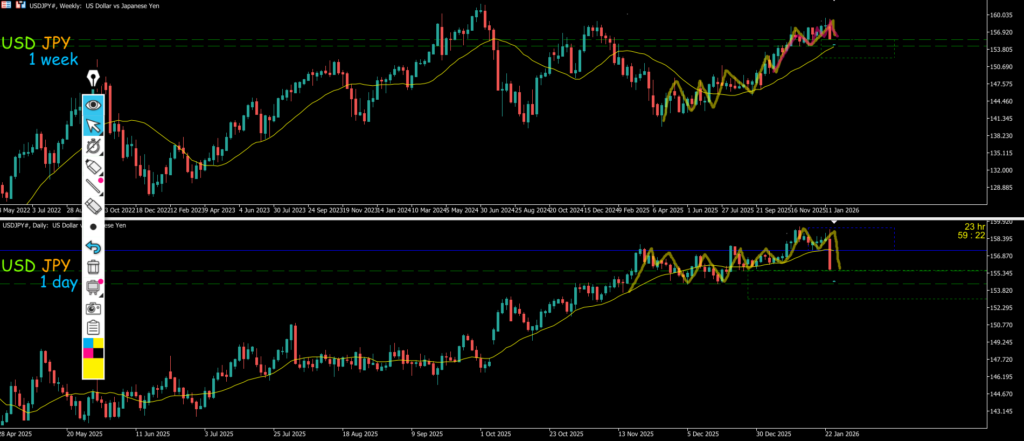Screen dimensions: 1024x441
Task: Open the clipboard icon in the toolbar
Action: (x=93, y=328)
